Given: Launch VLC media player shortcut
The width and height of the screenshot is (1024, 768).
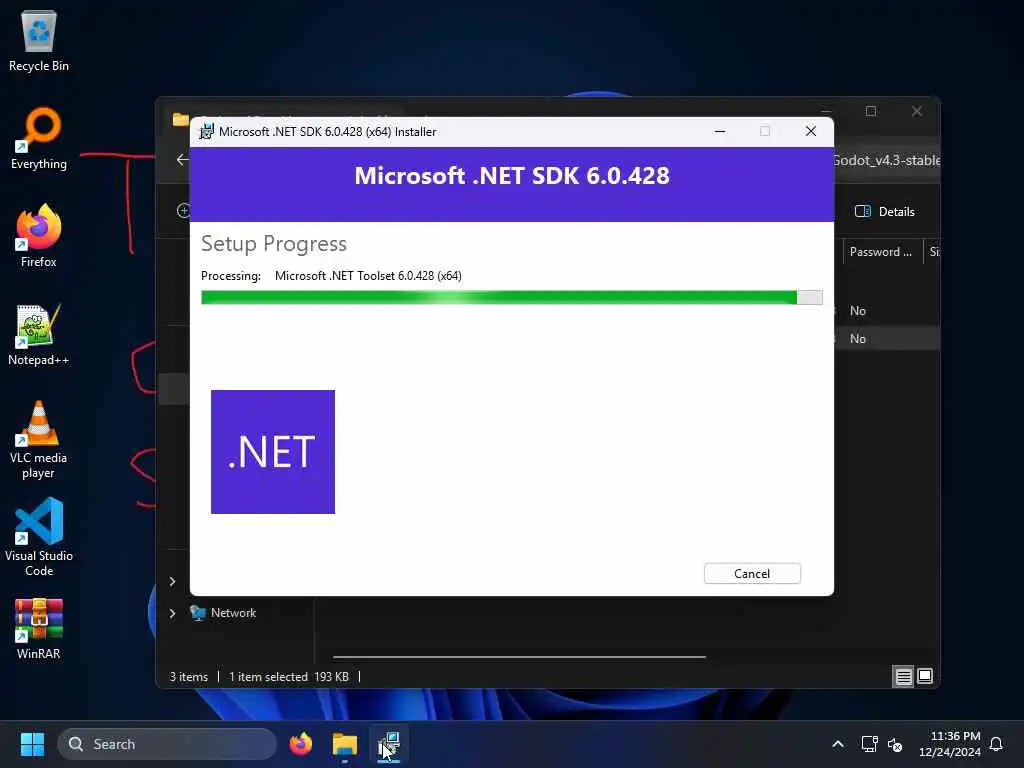Looking at the screenshot, I should [39, 440].
